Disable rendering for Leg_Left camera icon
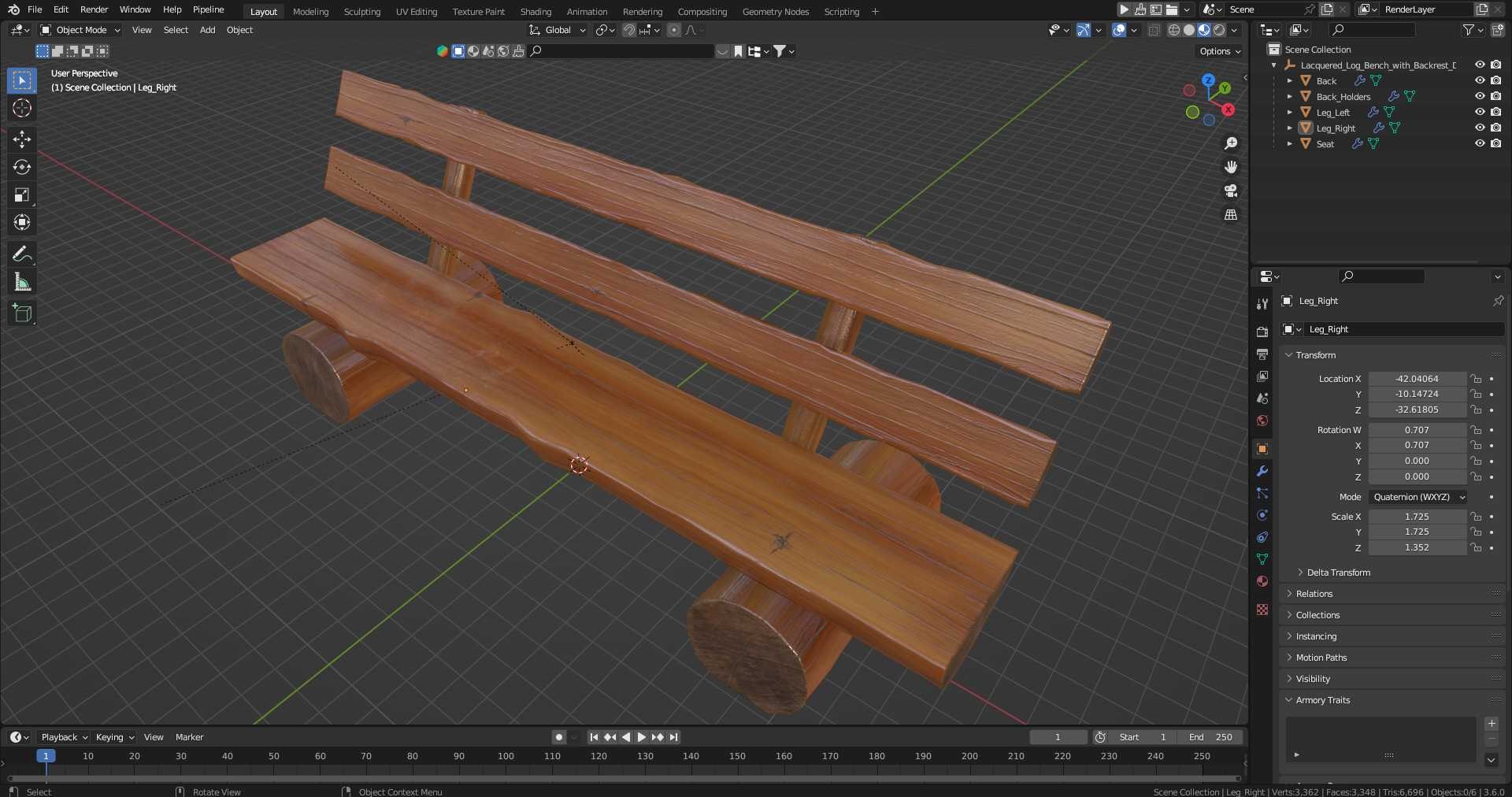This screenshot has width=1512, height=797. click(1495, 112)
